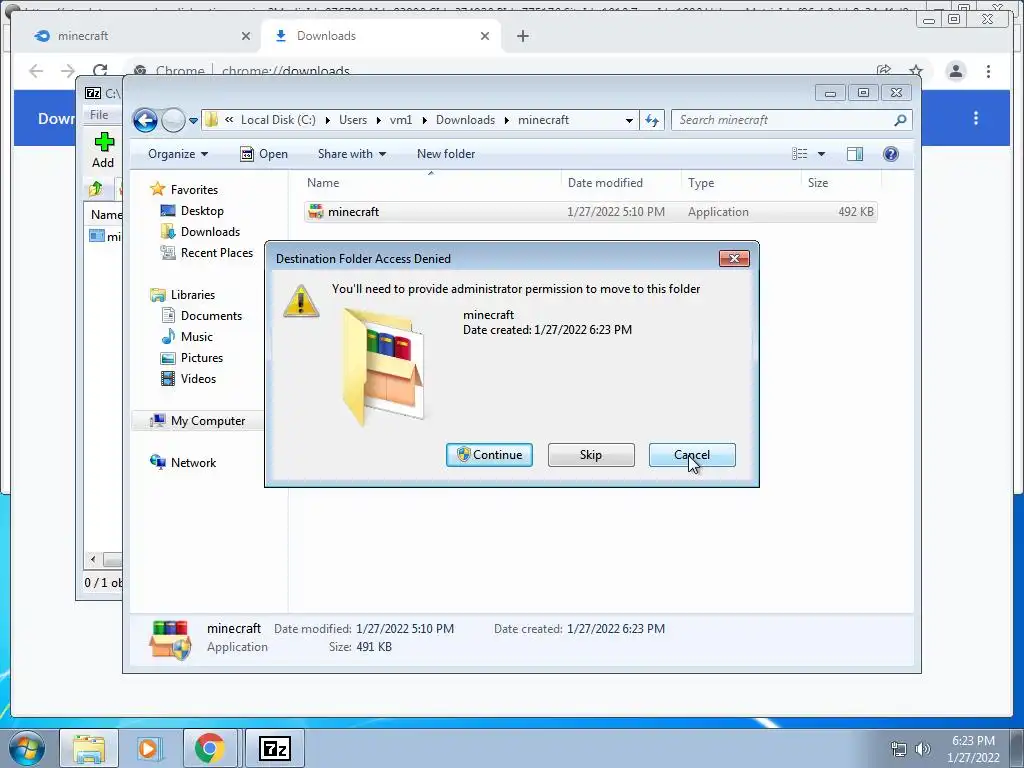
Task: Open a new Chrome tab
Action: (522, 36)
